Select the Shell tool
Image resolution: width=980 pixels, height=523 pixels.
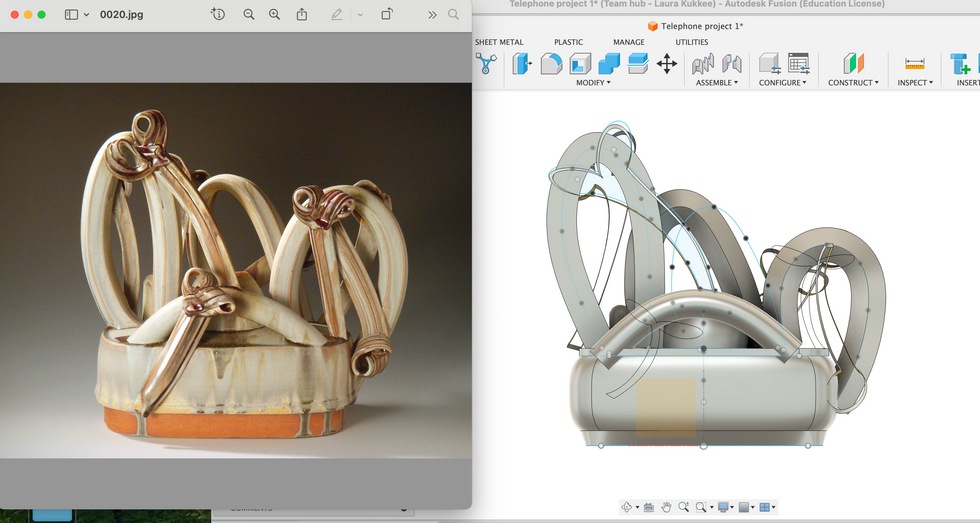click(x=580, y=64)
